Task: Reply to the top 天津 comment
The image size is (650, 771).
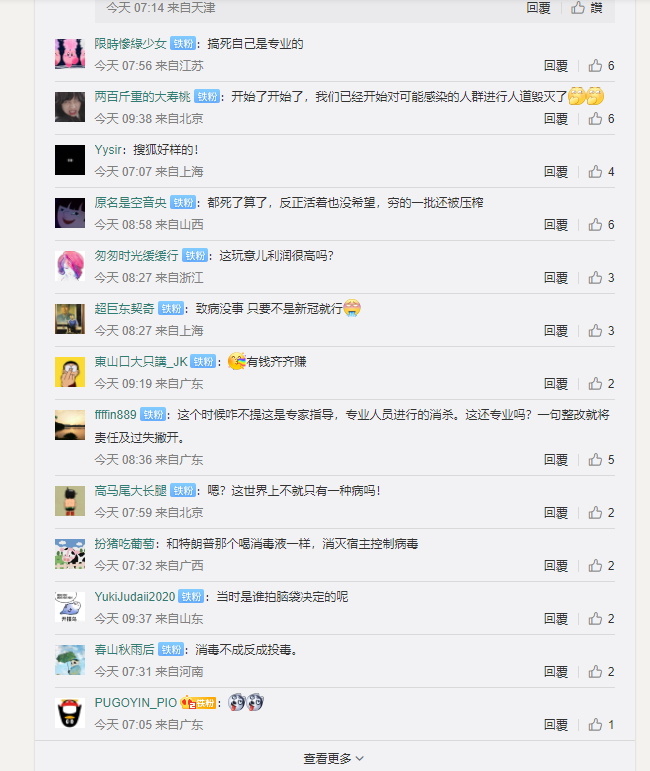Action: (538, 7)
